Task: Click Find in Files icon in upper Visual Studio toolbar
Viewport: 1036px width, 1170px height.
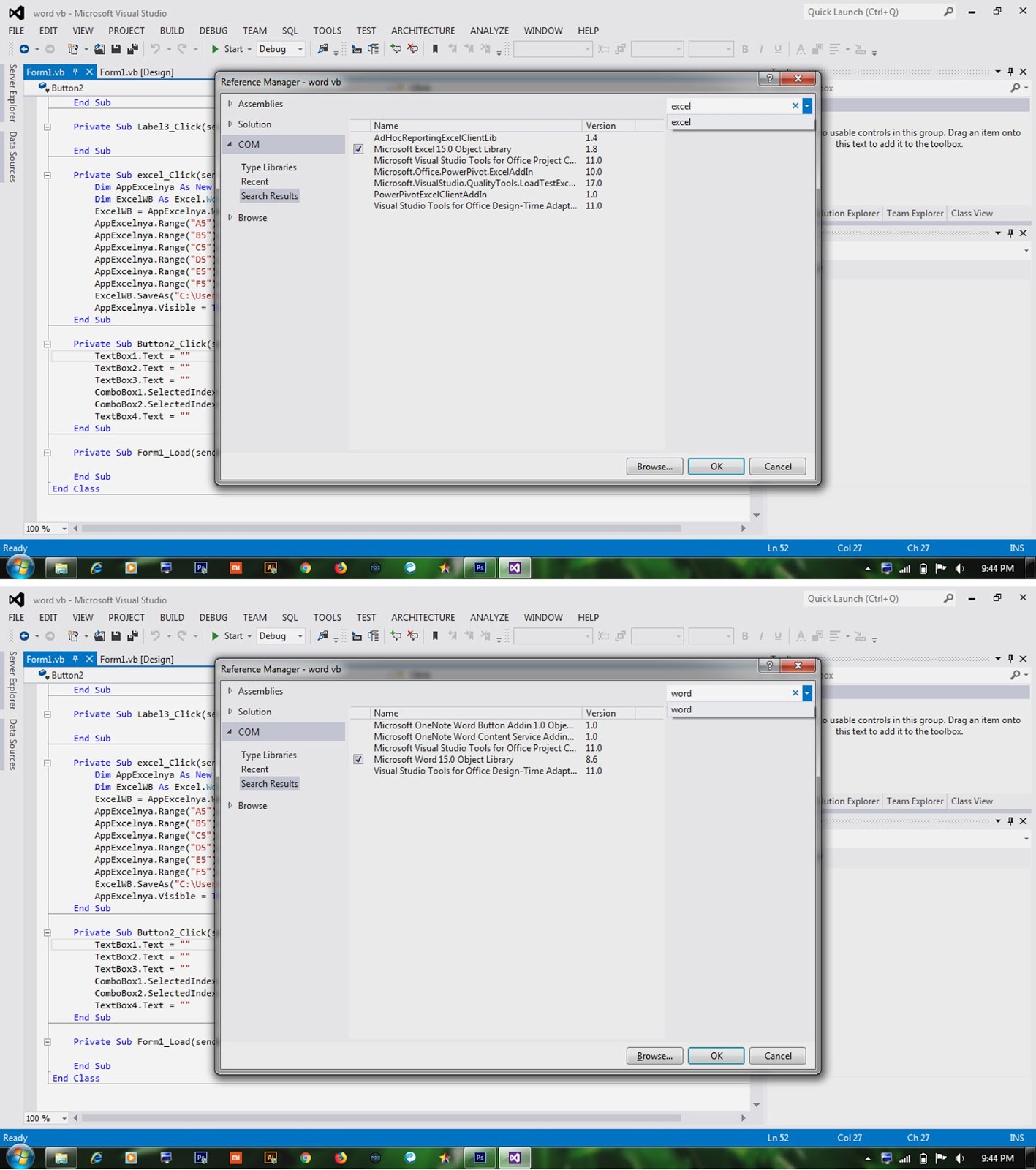Action: (x=322, y=49)
